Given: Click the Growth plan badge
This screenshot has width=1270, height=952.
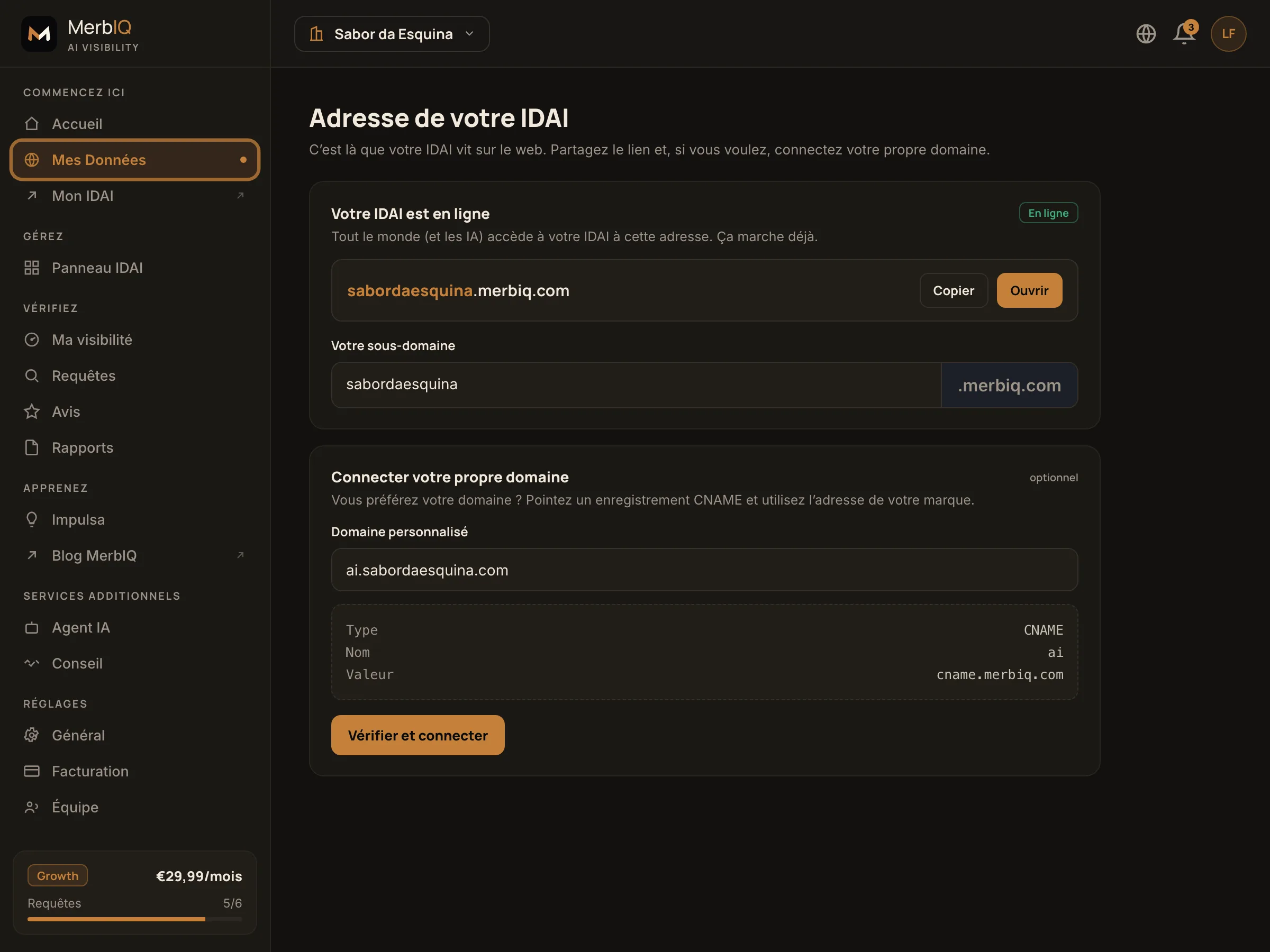Looking at the screenshot, I should pyautogui.click(x=57, y=876).
